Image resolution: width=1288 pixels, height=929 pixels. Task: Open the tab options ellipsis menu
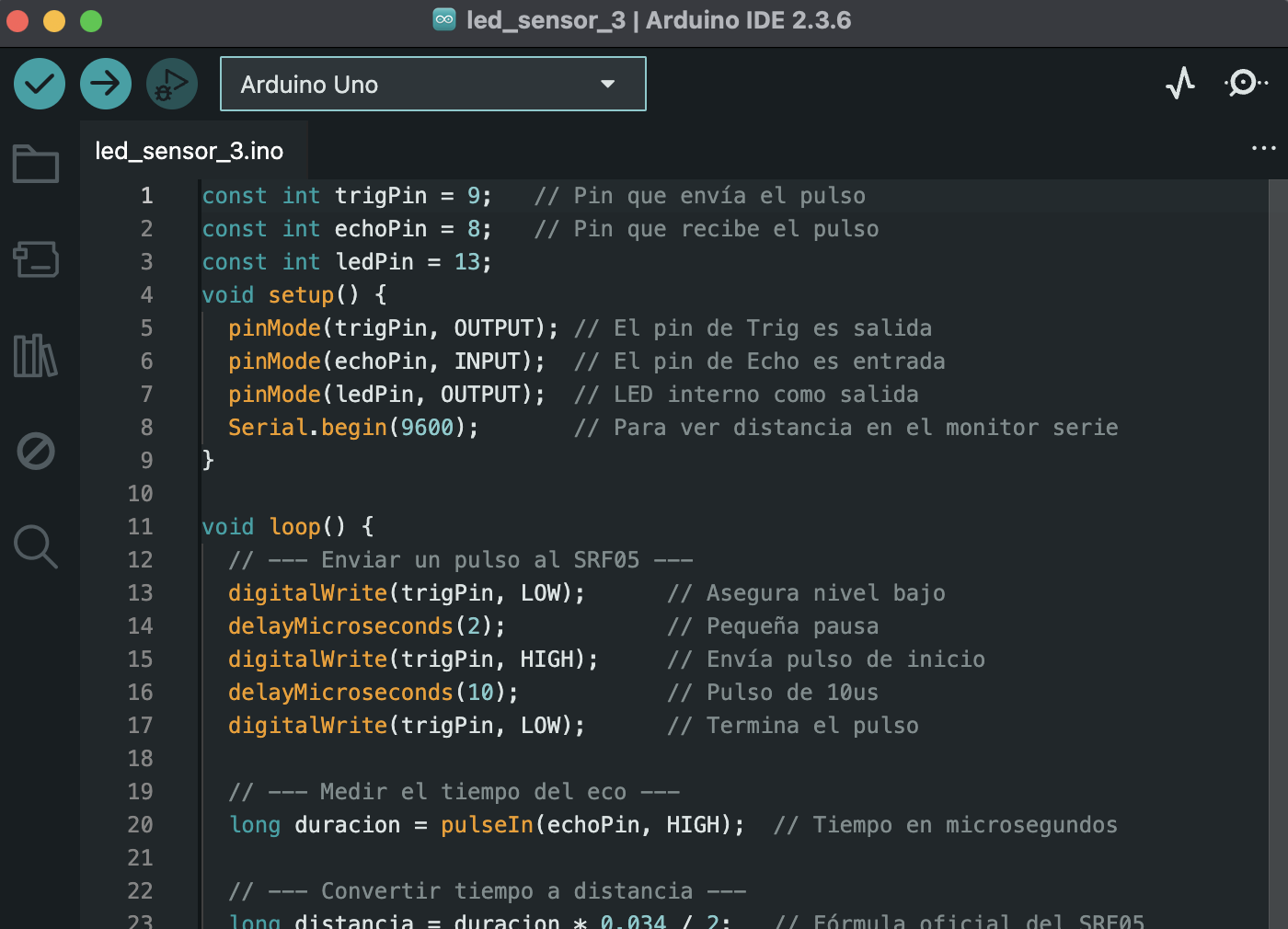(1263, 148)
